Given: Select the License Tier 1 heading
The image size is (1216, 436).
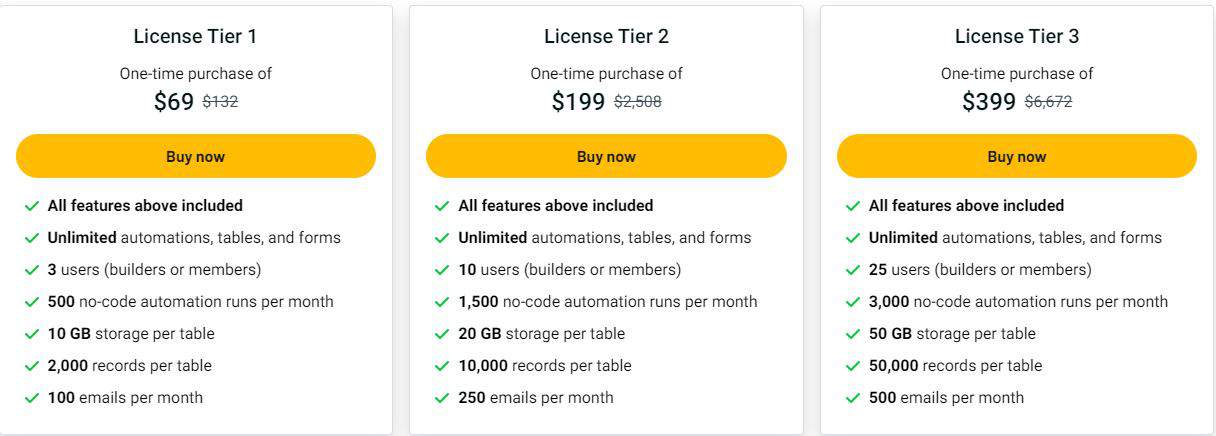Looking at the screenshot, I should (195, 37).
